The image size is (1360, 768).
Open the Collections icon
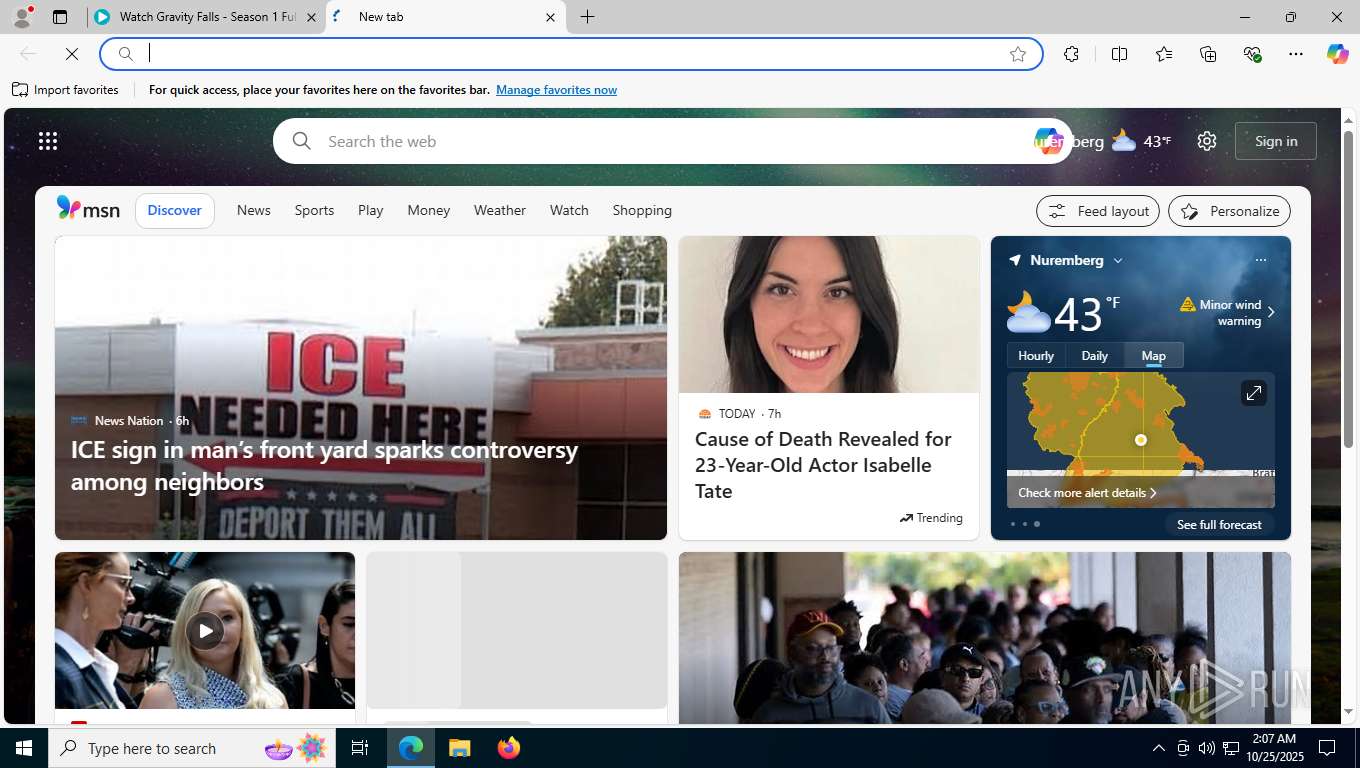(x=1208, y=54)
